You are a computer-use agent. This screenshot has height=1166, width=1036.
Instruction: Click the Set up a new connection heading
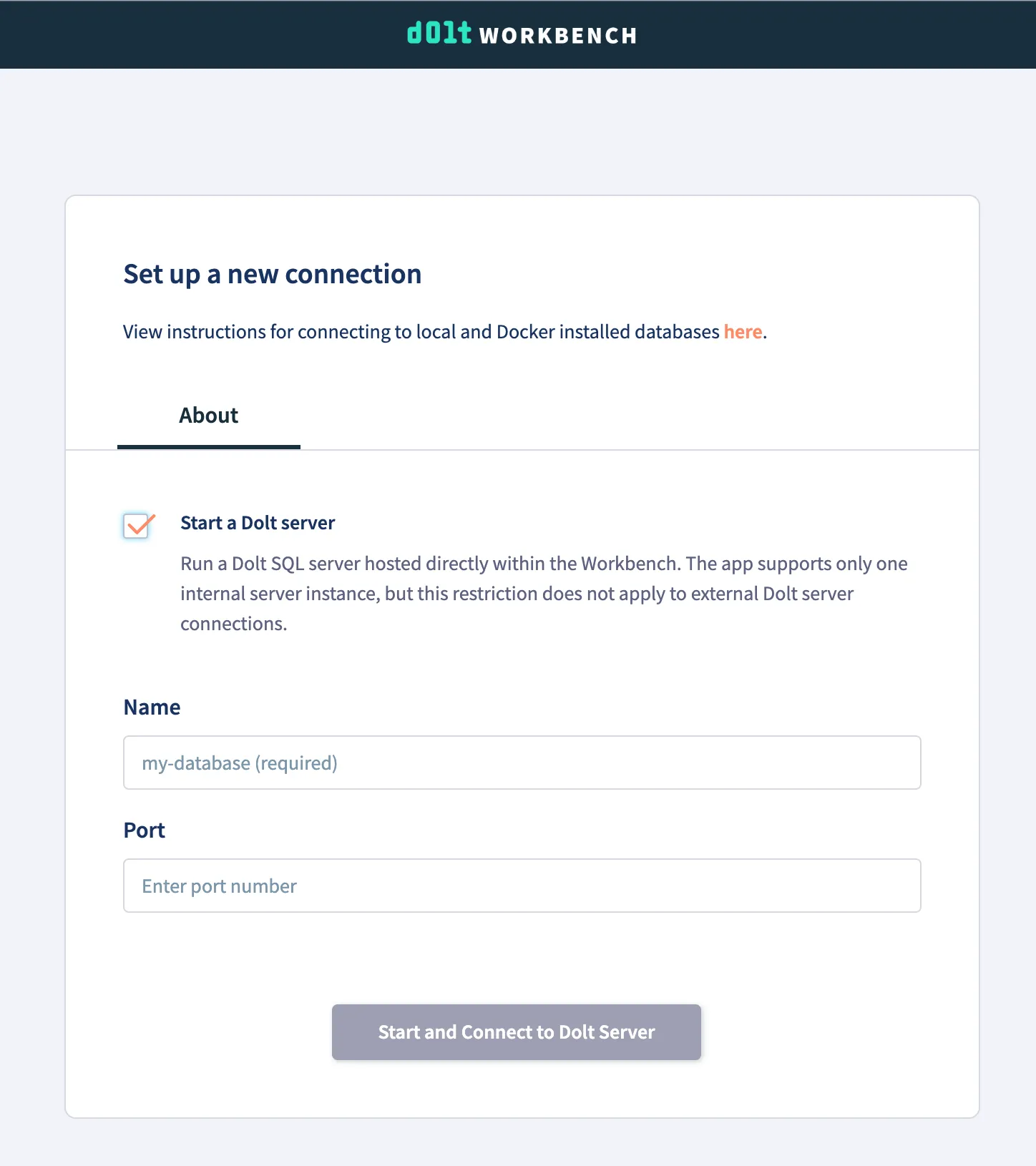(272, 274)
